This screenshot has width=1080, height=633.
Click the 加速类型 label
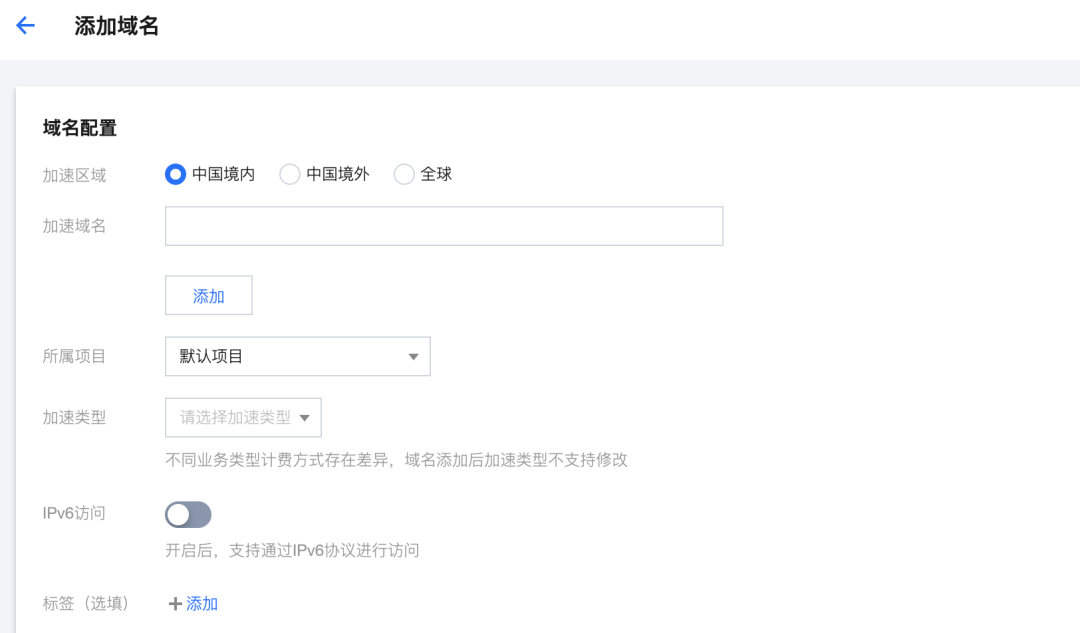[x=74, y=417]
